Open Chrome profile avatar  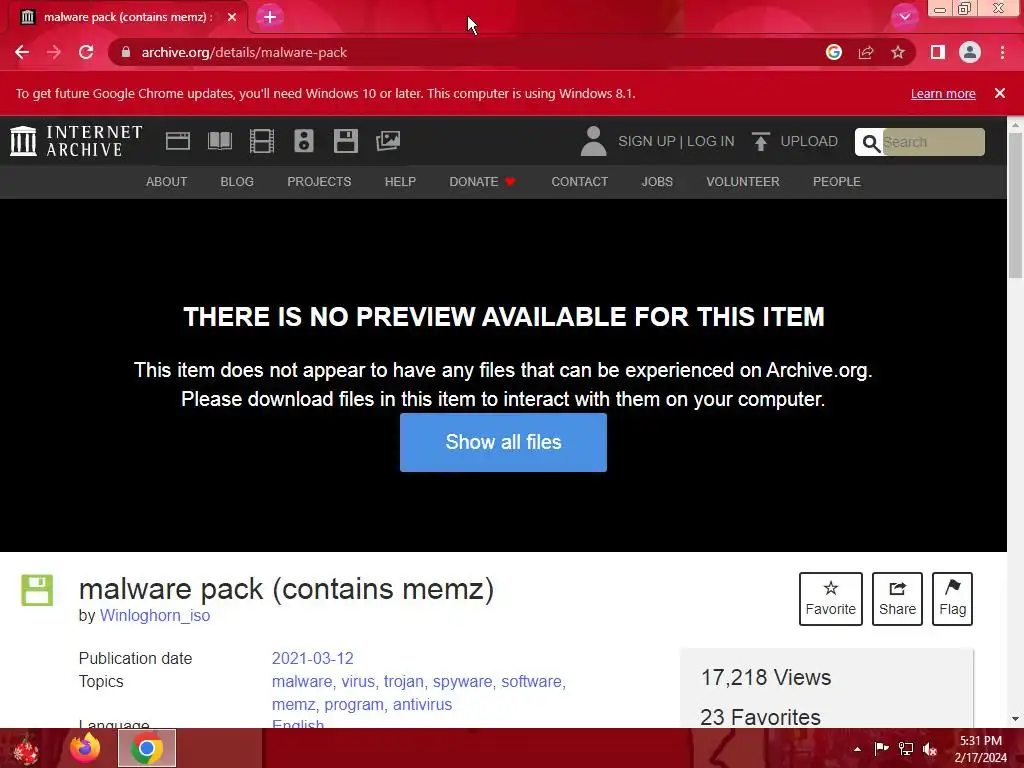point(970,52)
